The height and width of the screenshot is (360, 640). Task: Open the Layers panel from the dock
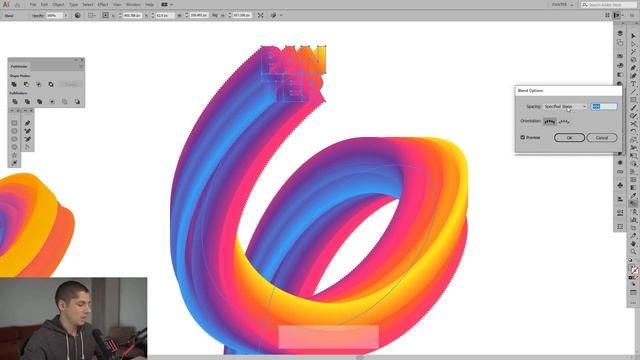click(620, 33)
